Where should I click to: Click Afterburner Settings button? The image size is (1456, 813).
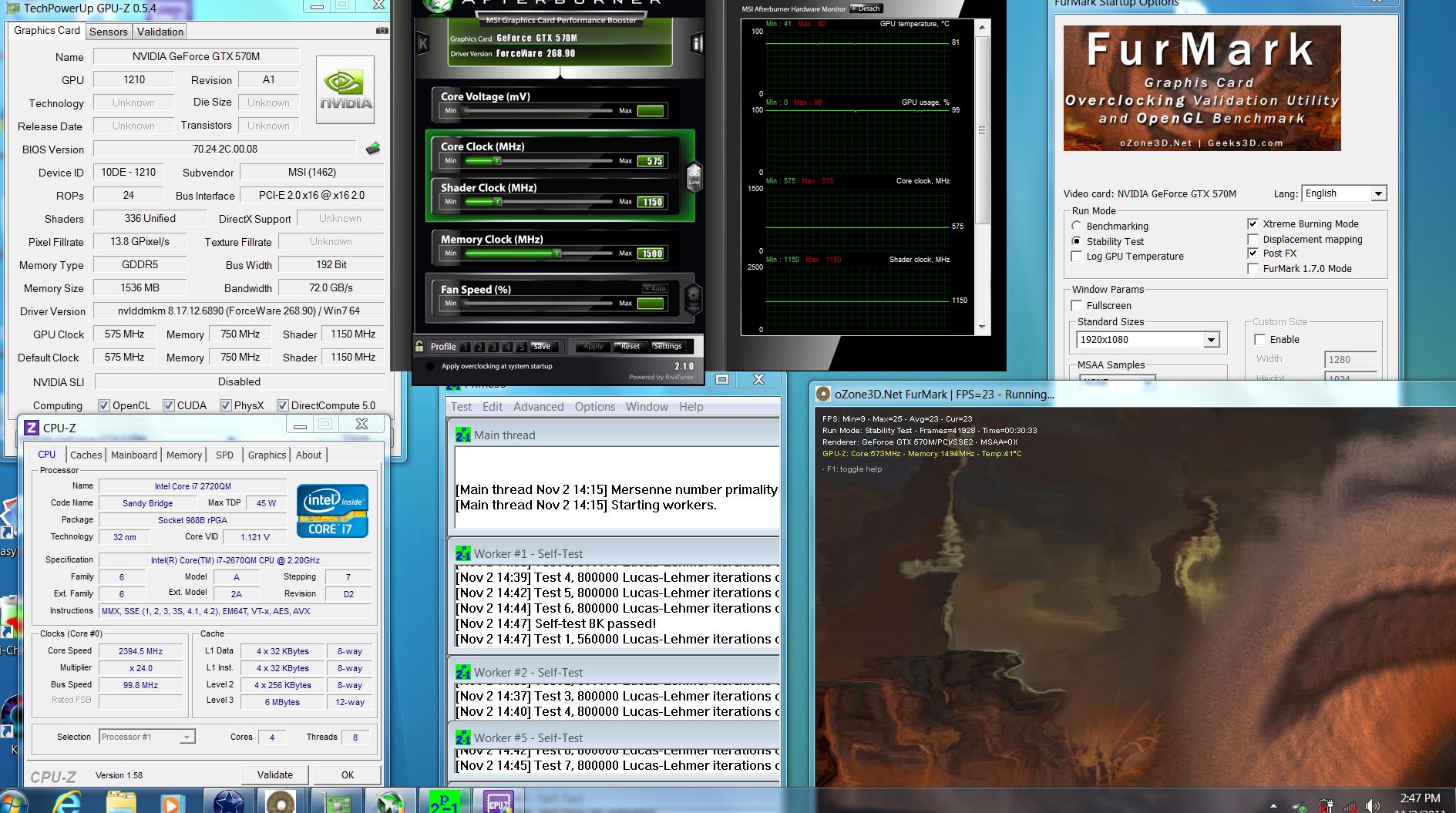click(x=667, y=346)
